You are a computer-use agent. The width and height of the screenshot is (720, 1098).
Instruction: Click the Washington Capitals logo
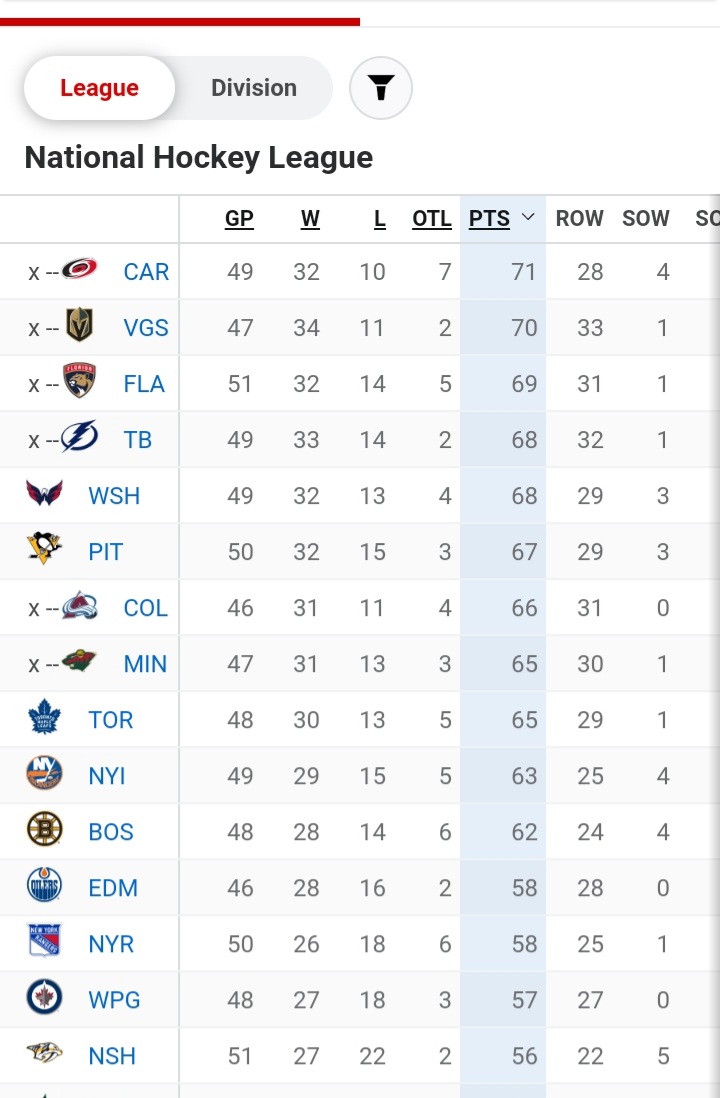coord(44,493)
